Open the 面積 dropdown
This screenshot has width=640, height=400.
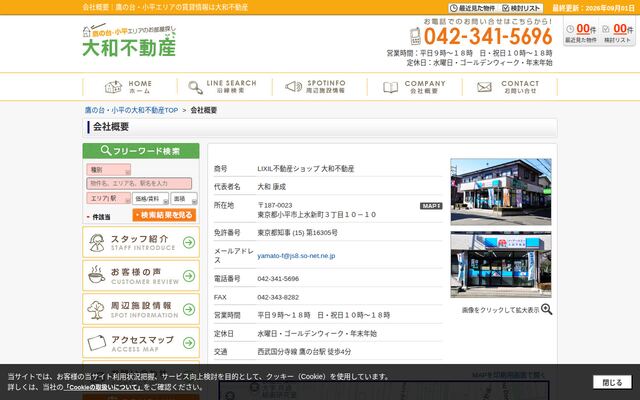click(184, 198)
